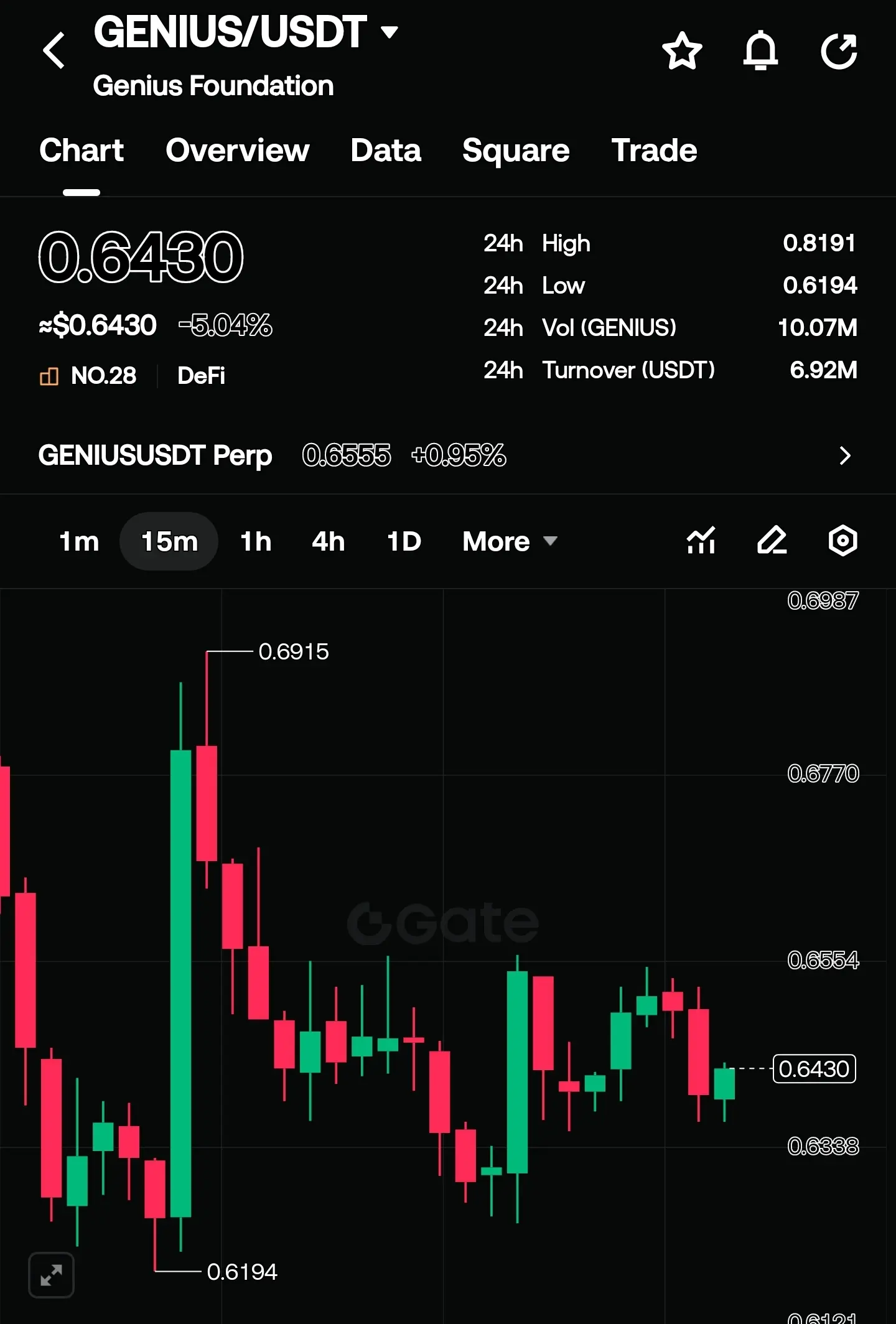
Task: Set a price alert via bell icon
Action: [x=760, y=50]
